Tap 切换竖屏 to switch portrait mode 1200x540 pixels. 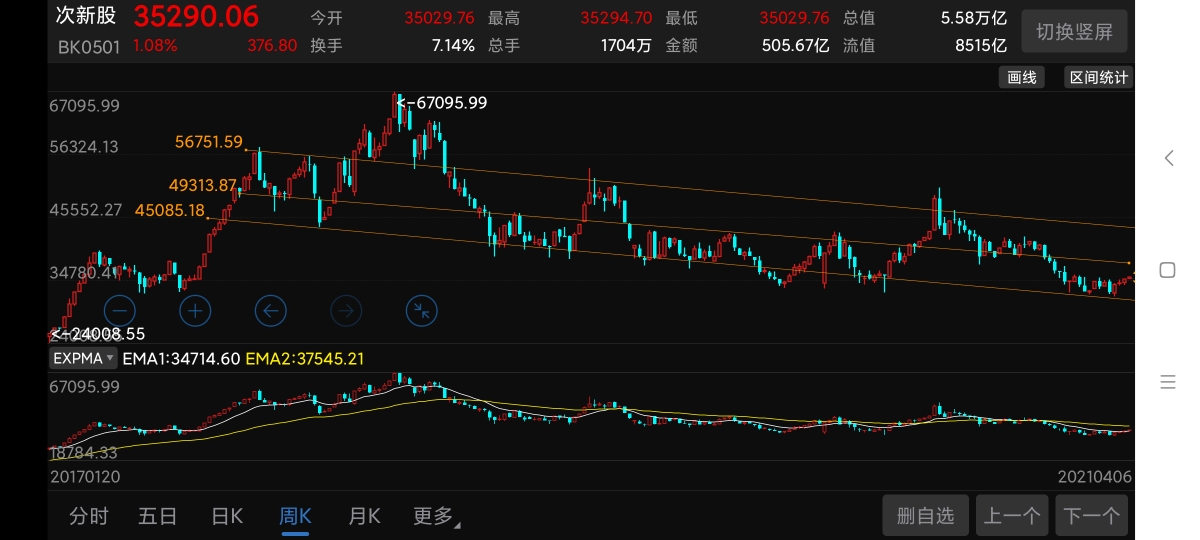[1074, 32]
